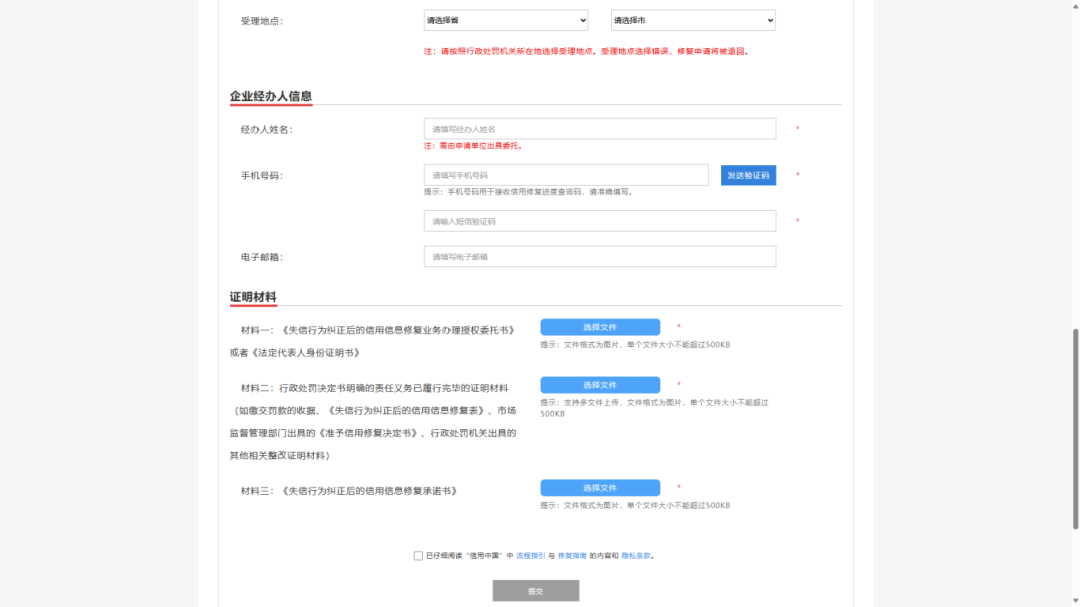Click the 短信验证码 SMS code input box
Screen dimensions: 1080x607
(x=599, y=221)
